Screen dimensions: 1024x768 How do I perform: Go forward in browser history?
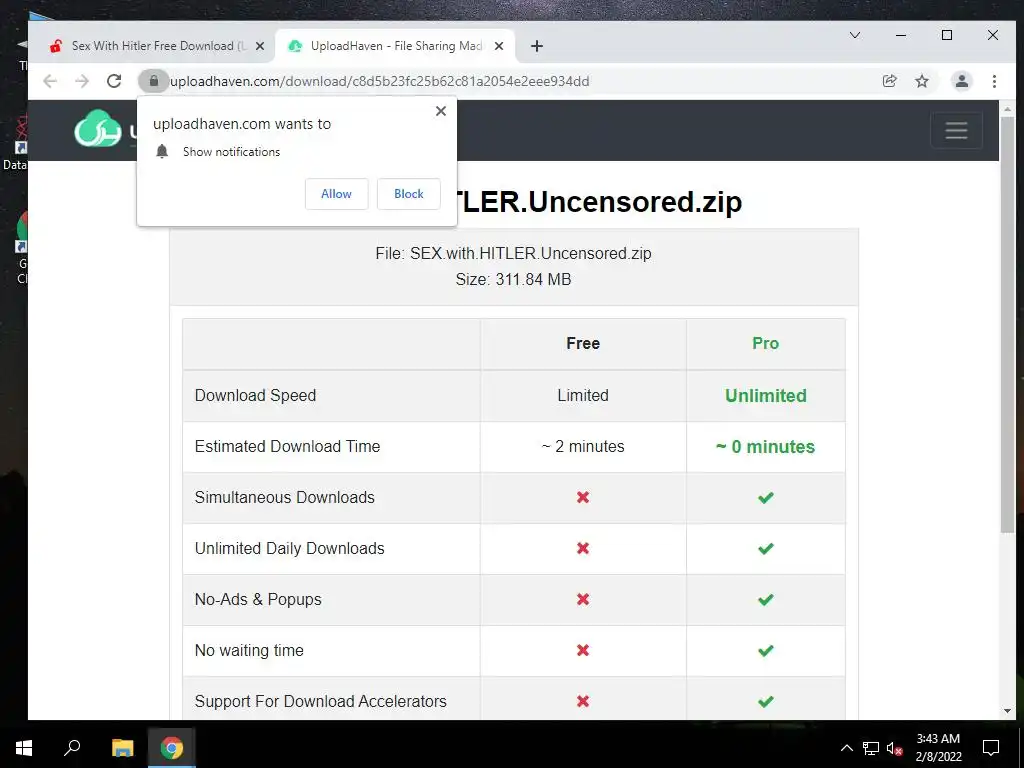tap(82, 81)
